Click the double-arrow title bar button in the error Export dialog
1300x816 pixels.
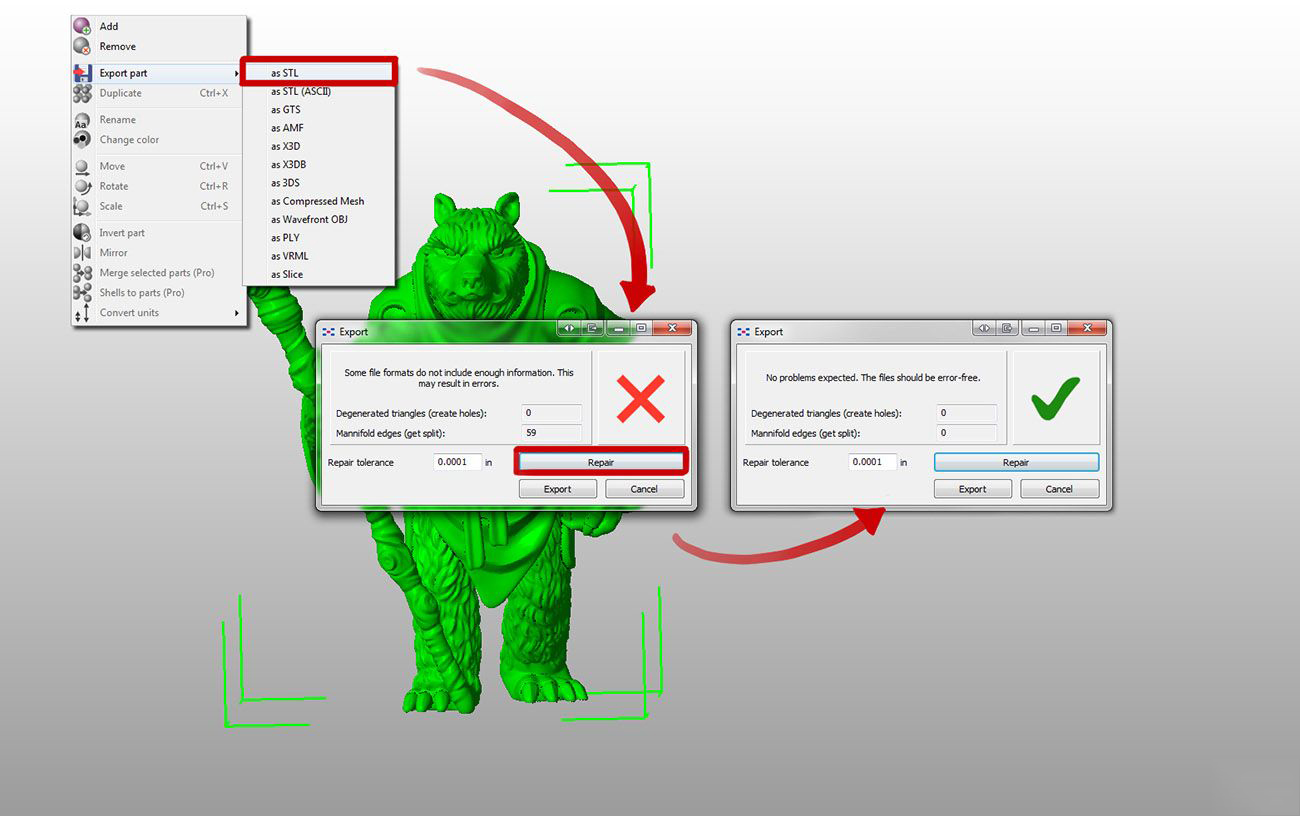click(x=569, y=328)
